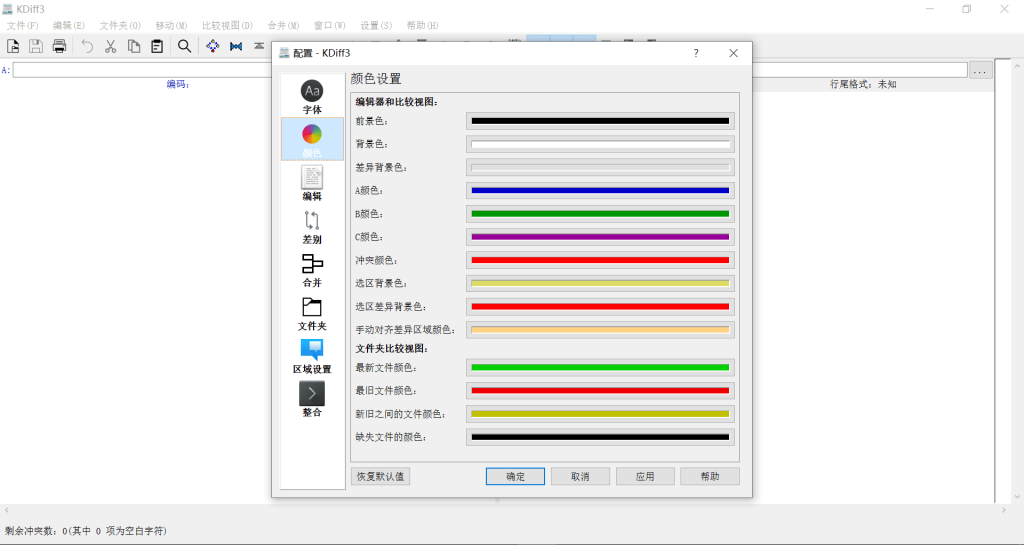Change the A颜色 blue swatch
1024x545 pixels.
pos(600,191)
